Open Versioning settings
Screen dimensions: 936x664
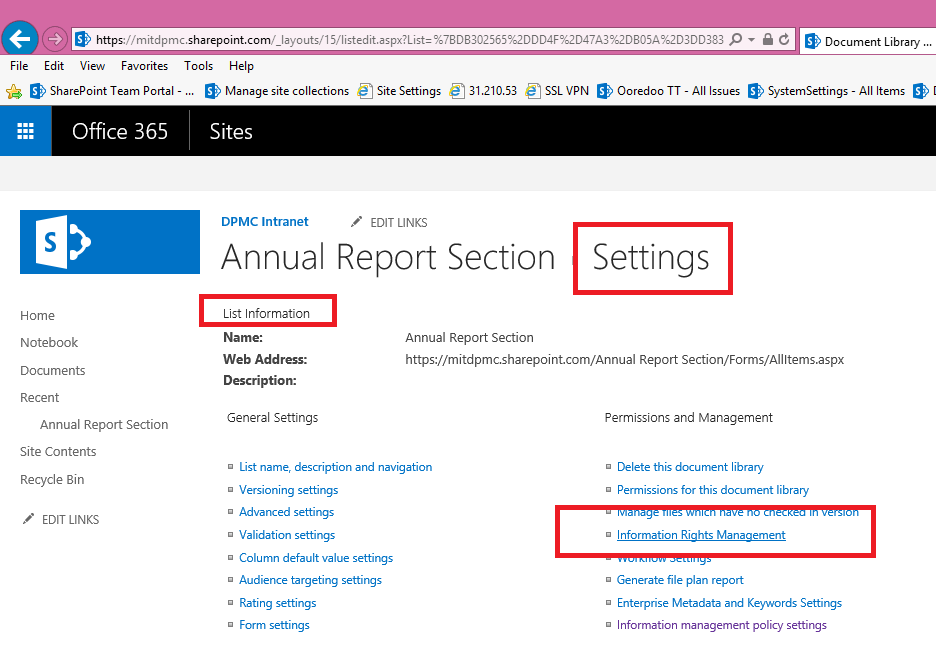288,489
